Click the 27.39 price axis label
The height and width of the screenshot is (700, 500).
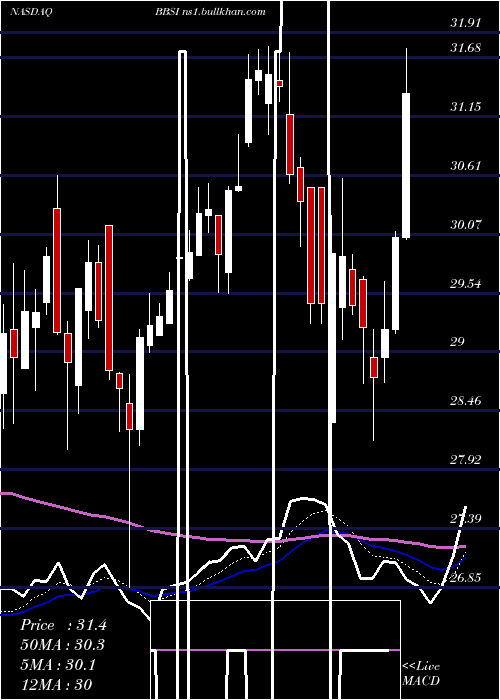tap(466, 518)
